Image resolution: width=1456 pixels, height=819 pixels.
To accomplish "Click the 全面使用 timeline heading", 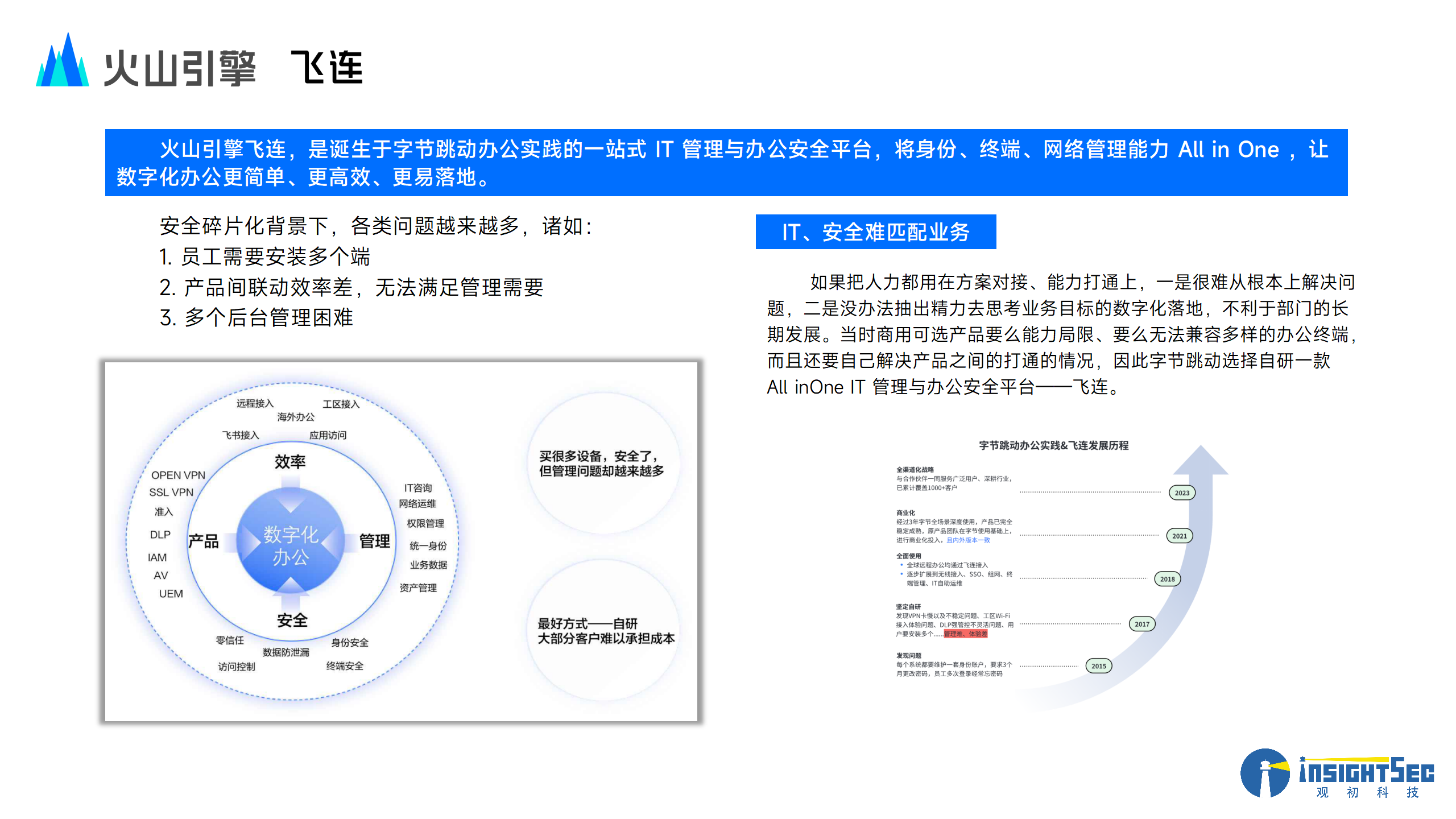I will (x=908, y=556).
